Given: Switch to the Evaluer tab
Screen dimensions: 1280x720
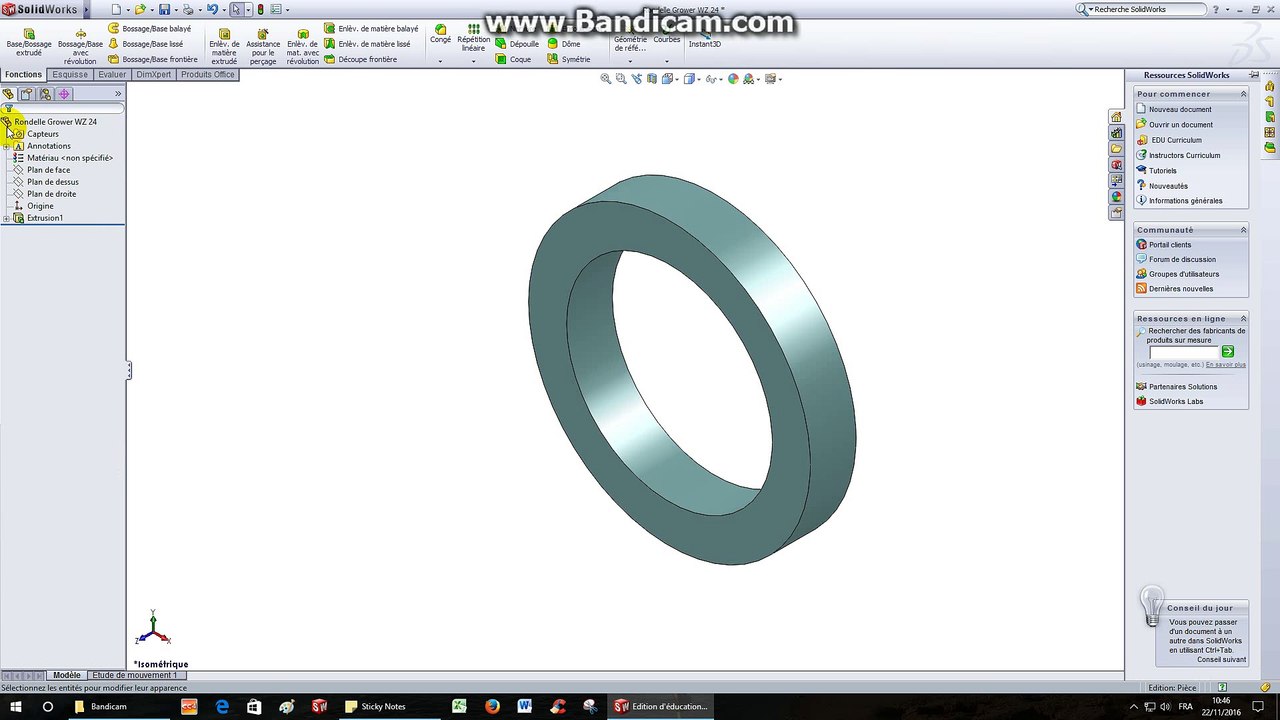Looking at the screenshot, I should [112, 75].
